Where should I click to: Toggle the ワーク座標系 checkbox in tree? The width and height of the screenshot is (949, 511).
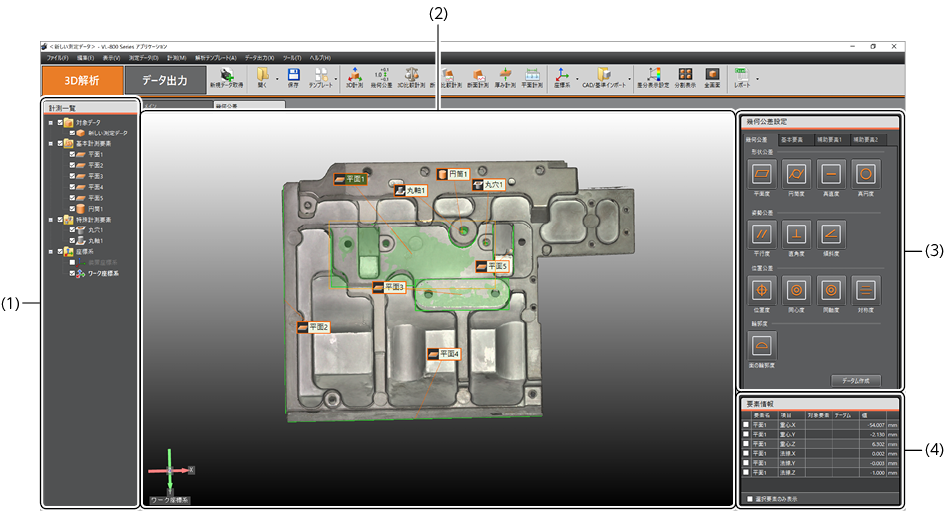click(x=72, y=273)
